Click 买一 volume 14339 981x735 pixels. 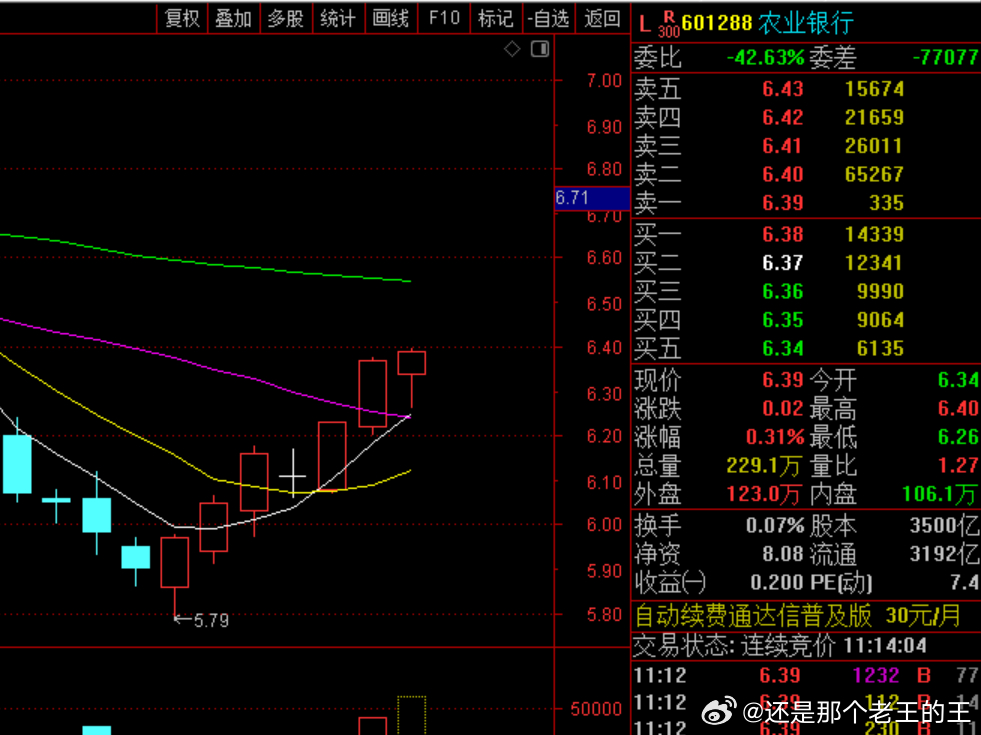click(874, 235)
